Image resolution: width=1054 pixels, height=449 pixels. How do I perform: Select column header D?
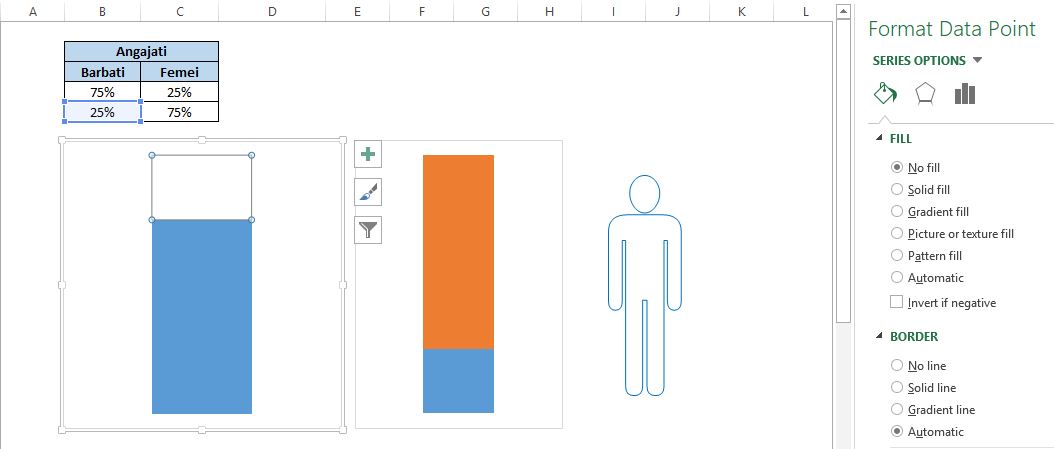click(272, 11)
